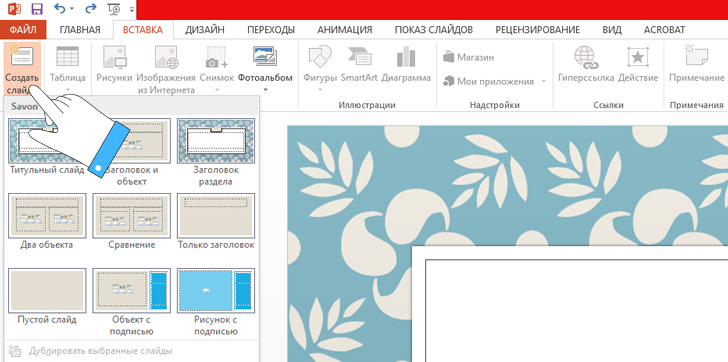Image resolution: width=728 pixels, height=362 pixels.
Task: Click the Действие star icon
Action: (638, 58)
